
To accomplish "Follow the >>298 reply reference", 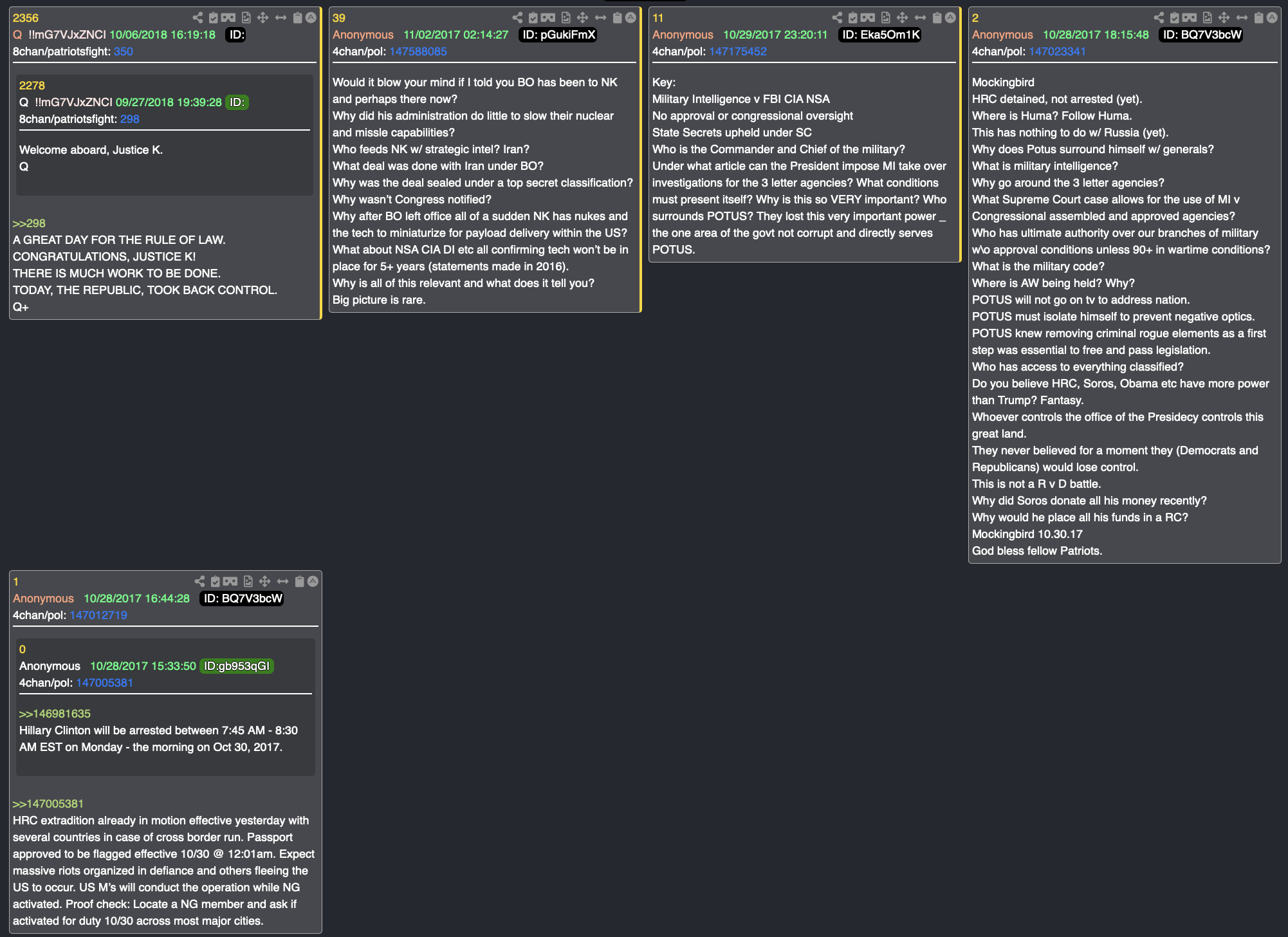I will [29, 223].
